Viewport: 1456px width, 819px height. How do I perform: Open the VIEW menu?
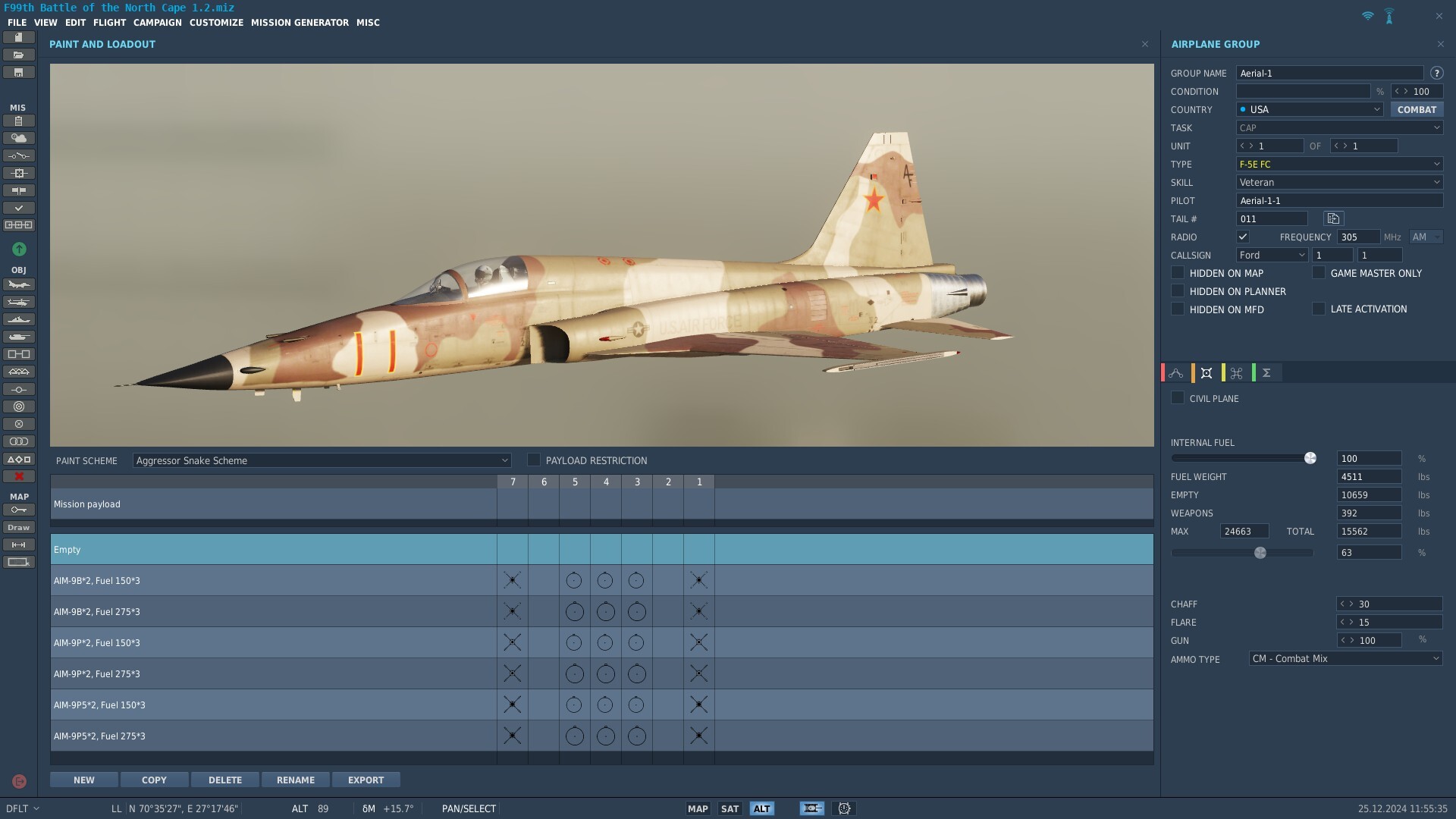(x=45, y=23)
